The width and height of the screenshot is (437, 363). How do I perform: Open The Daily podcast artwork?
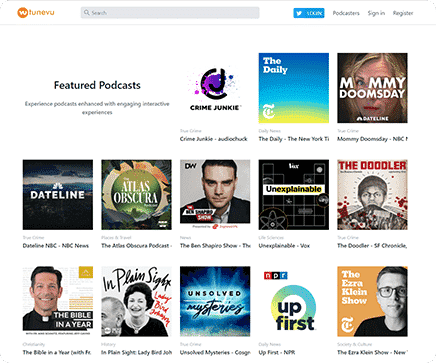(x=294, y=88)
